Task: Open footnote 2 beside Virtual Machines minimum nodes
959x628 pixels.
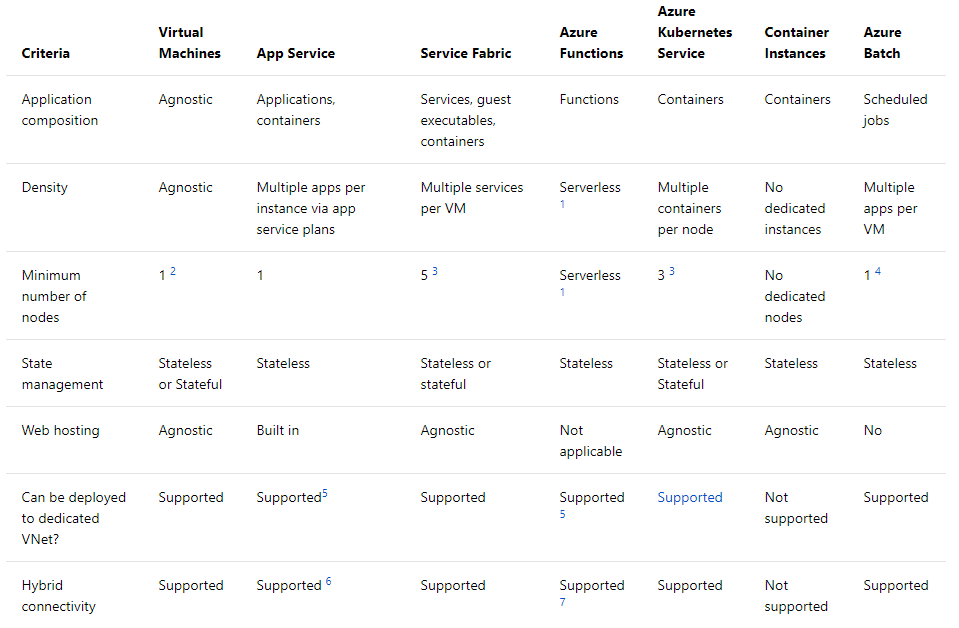Action: coord(173,271)
